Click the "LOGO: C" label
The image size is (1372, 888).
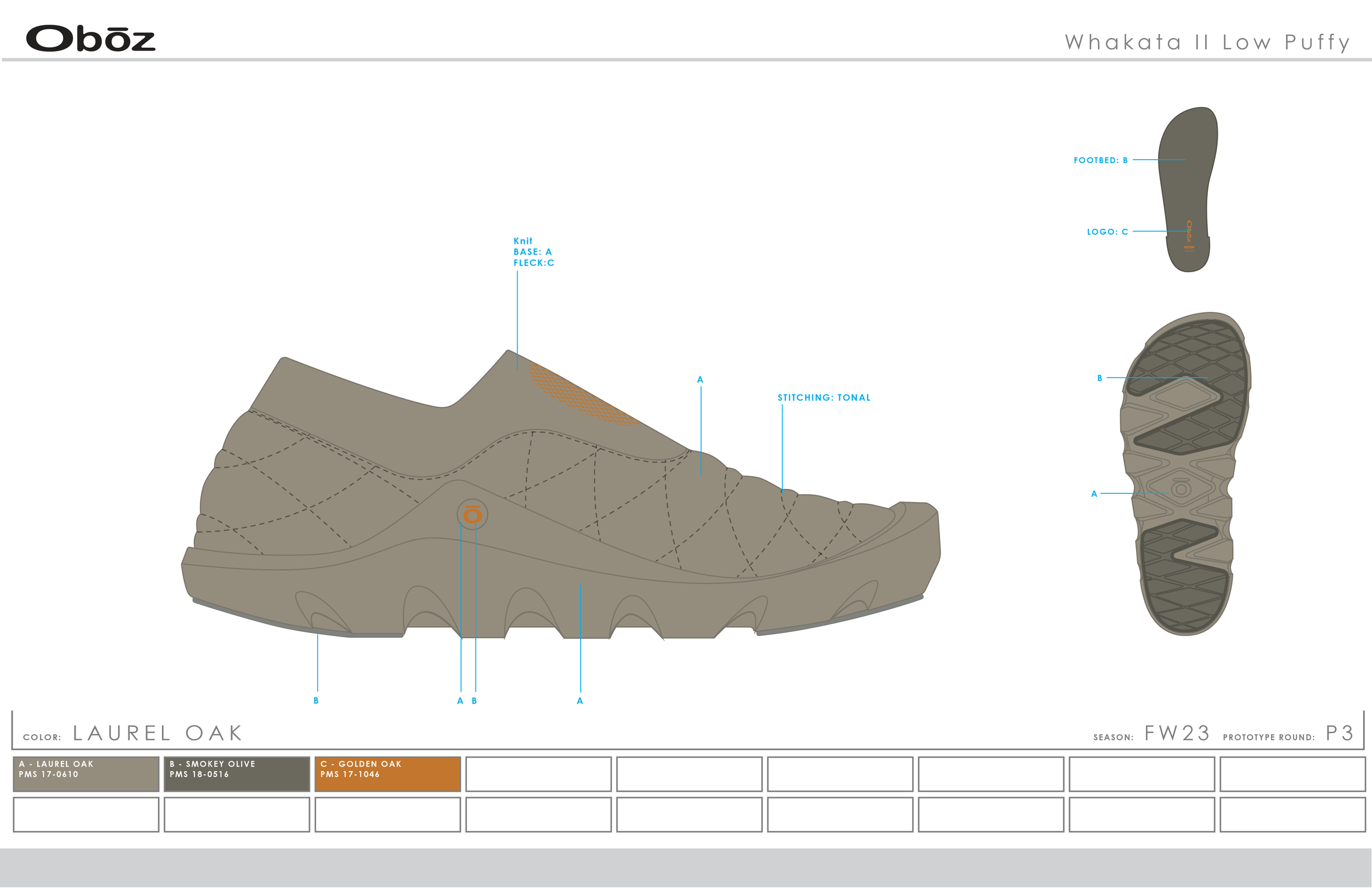click(1107, 232)
